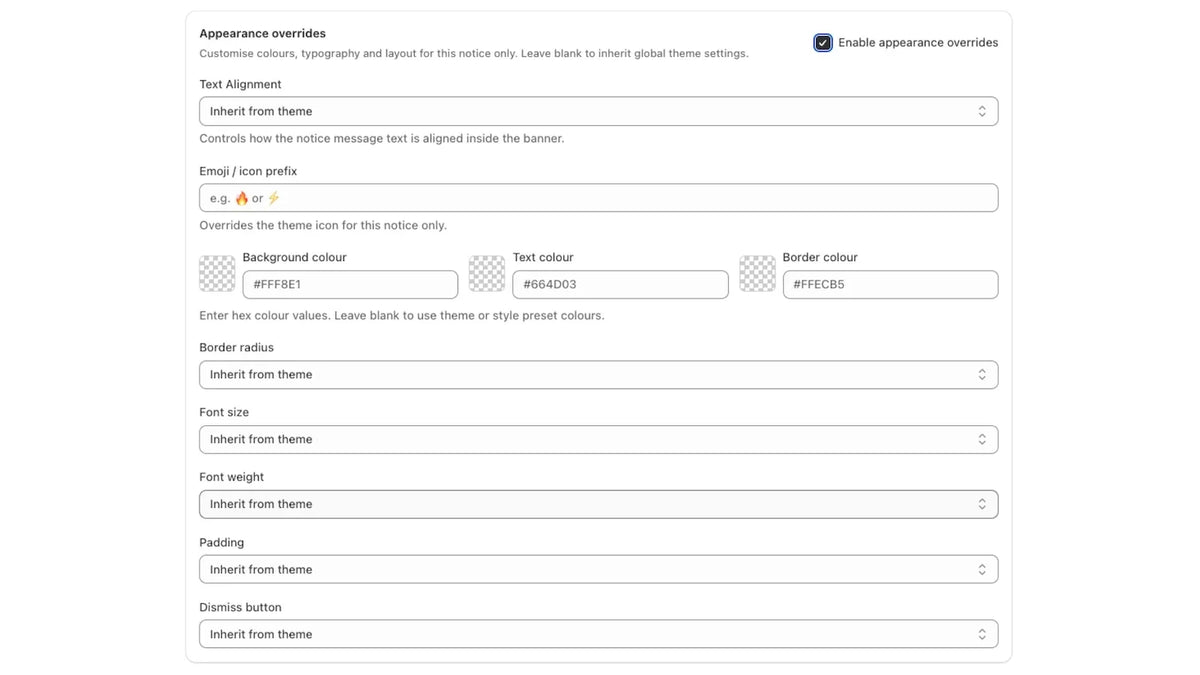Click the Border radius chevron arrows icon
Viewport: 1200px width, 675px height.
[x=982, y=375]
